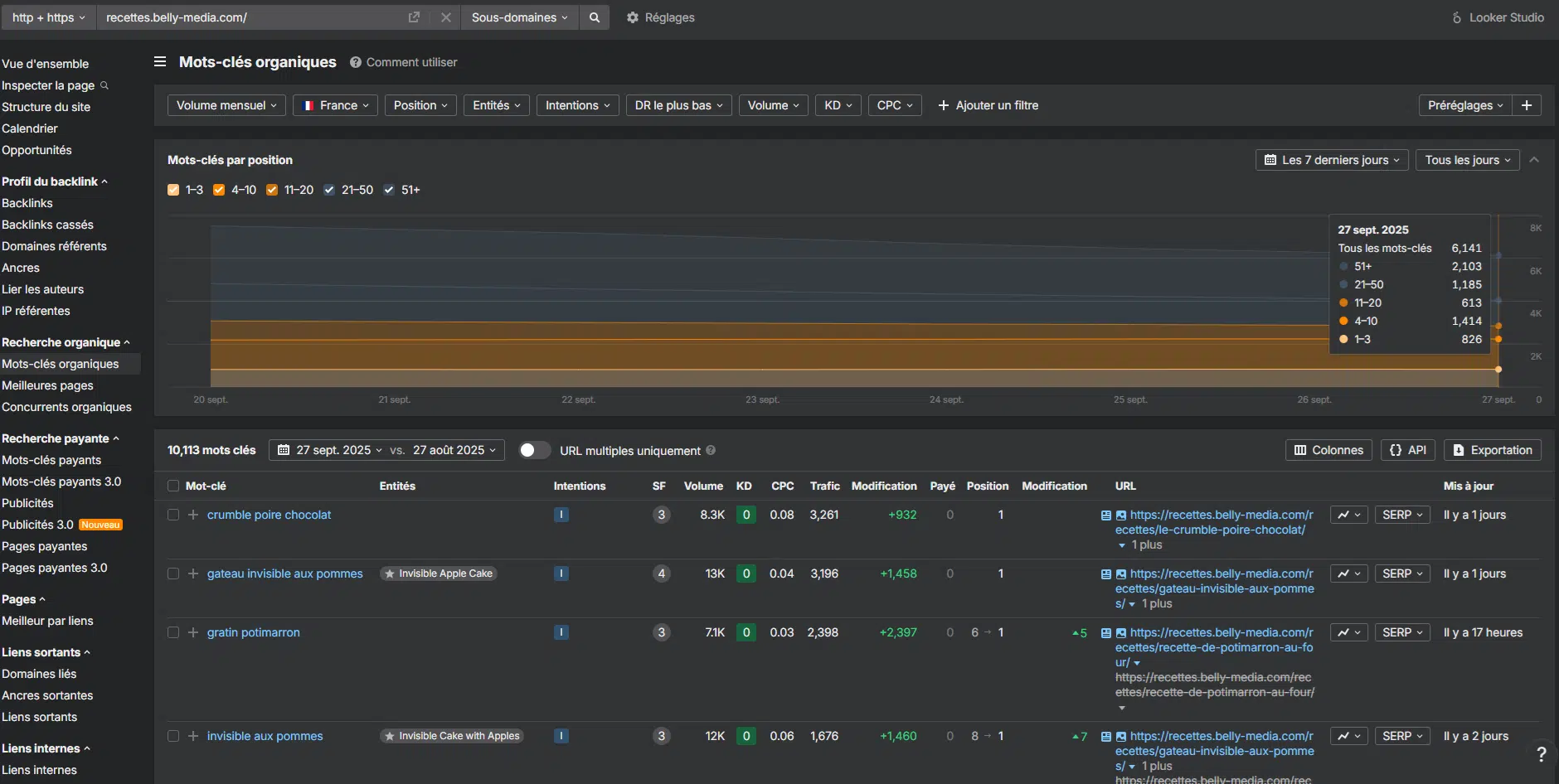This screenshot has width=1559, height=784.
Task: Expand the plus icon beside gratin potimarron
Action: [x=193, y=632]
